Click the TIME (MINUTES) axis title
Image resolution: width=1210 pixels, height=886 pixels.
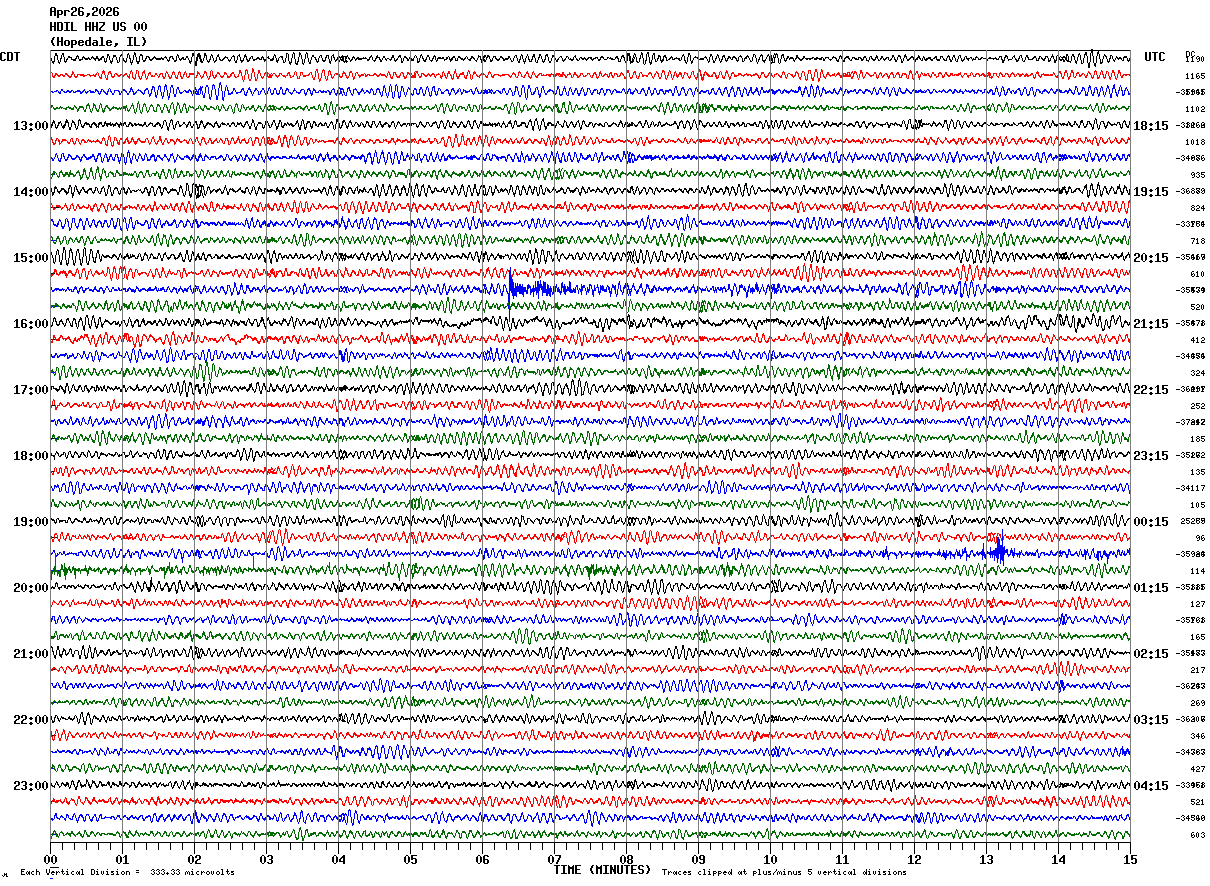point(602,870)
